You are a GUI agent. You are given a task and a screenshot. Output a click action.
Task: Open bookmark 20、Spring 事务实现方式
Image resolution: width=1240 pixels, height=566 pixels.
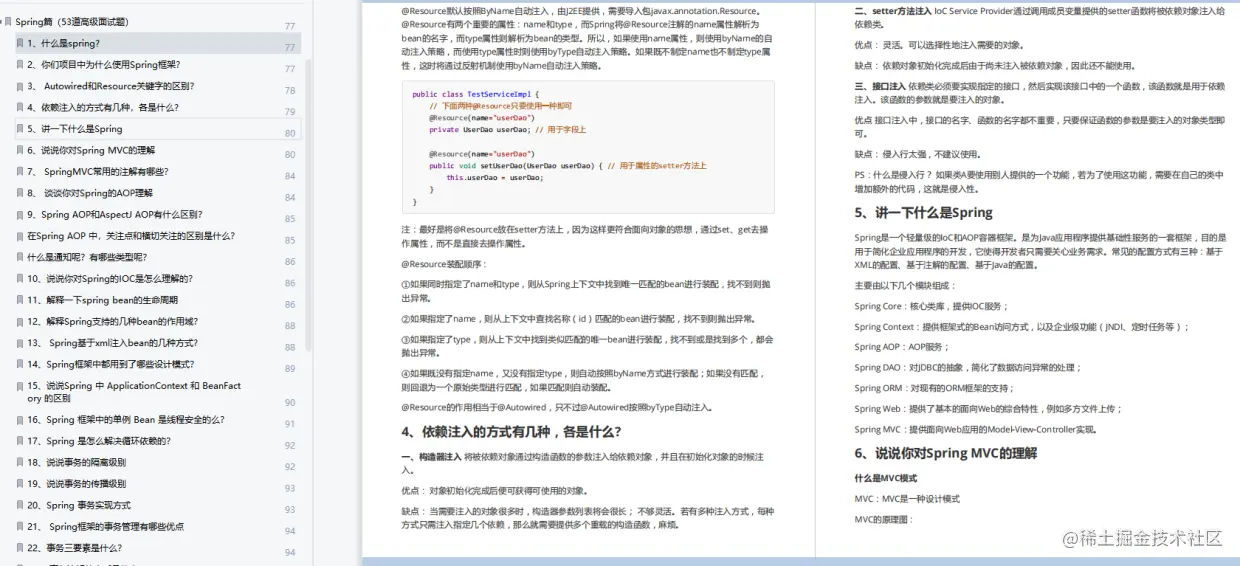[79, 505]
